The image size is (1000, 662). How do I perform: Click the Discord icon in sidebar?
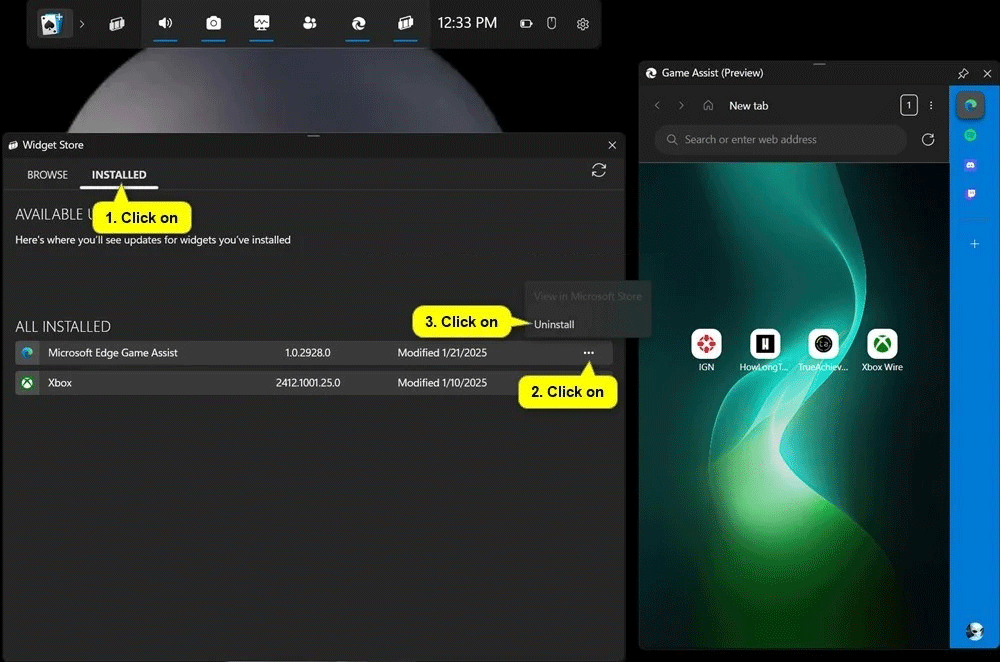click(971, 165)
